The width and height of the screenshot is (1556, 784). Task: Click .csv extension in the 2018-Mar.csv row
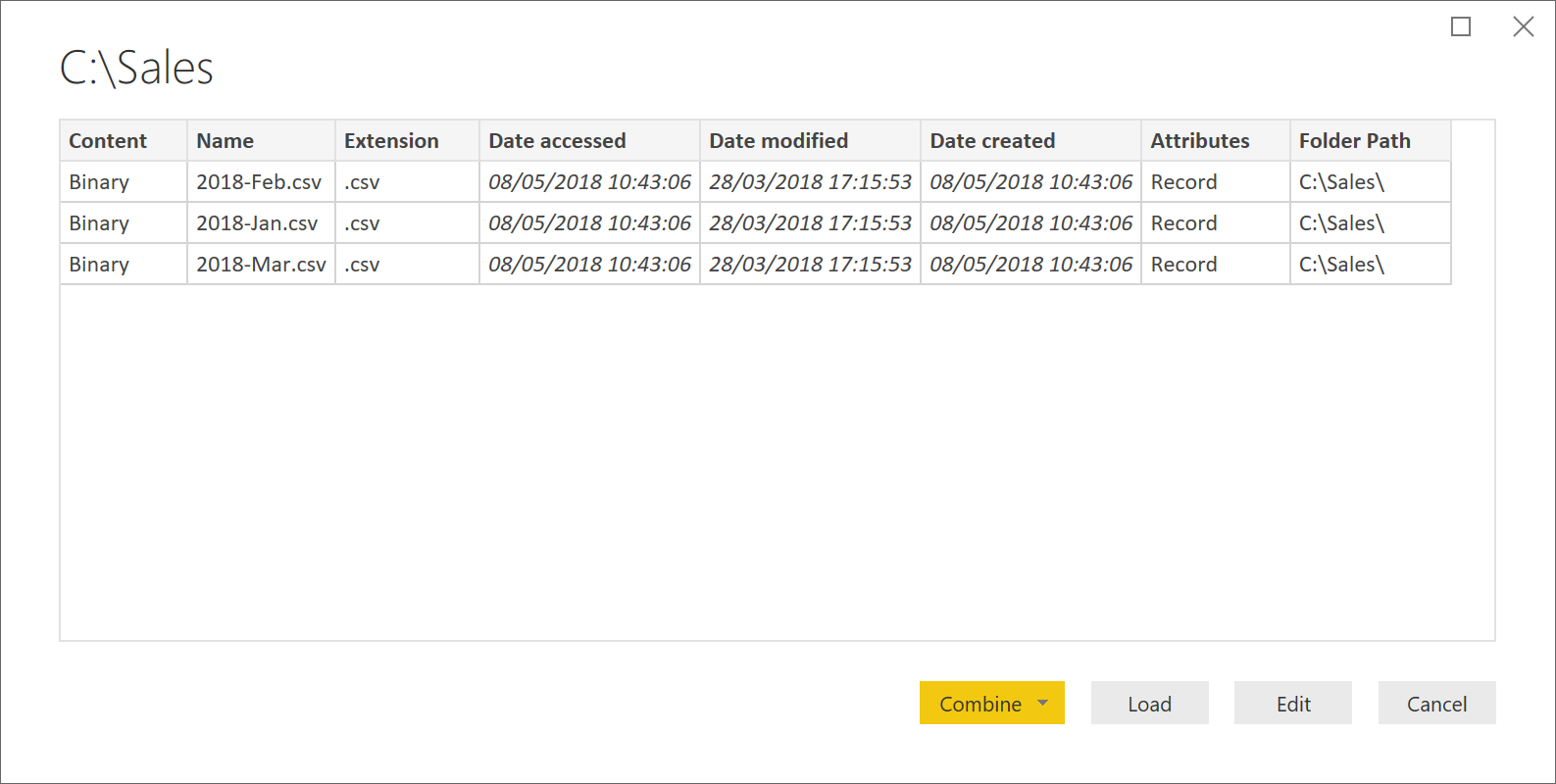click(362, 266)
